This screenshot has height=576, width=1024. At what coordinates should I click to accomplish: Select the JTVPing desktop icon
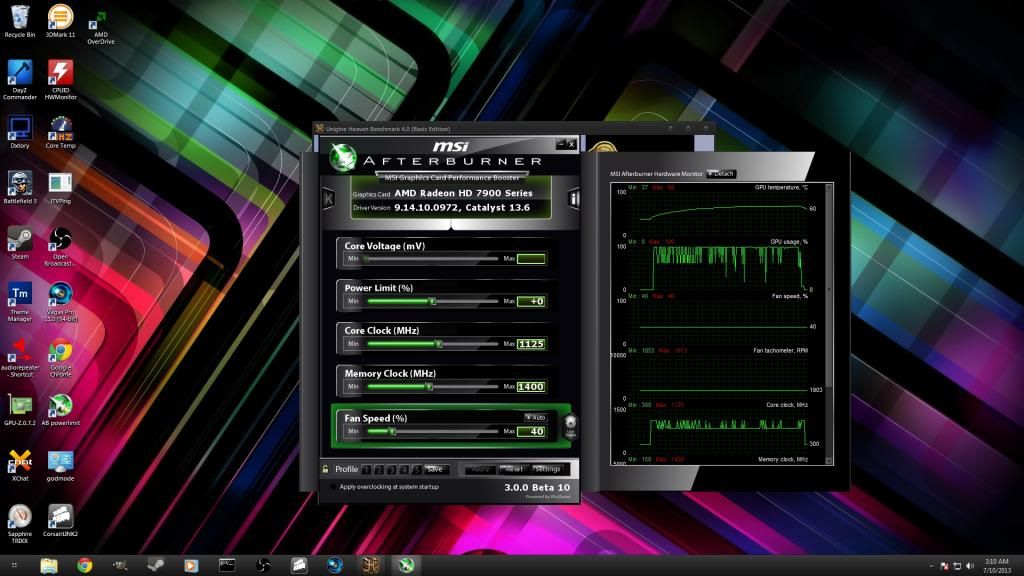click(60, 187)
